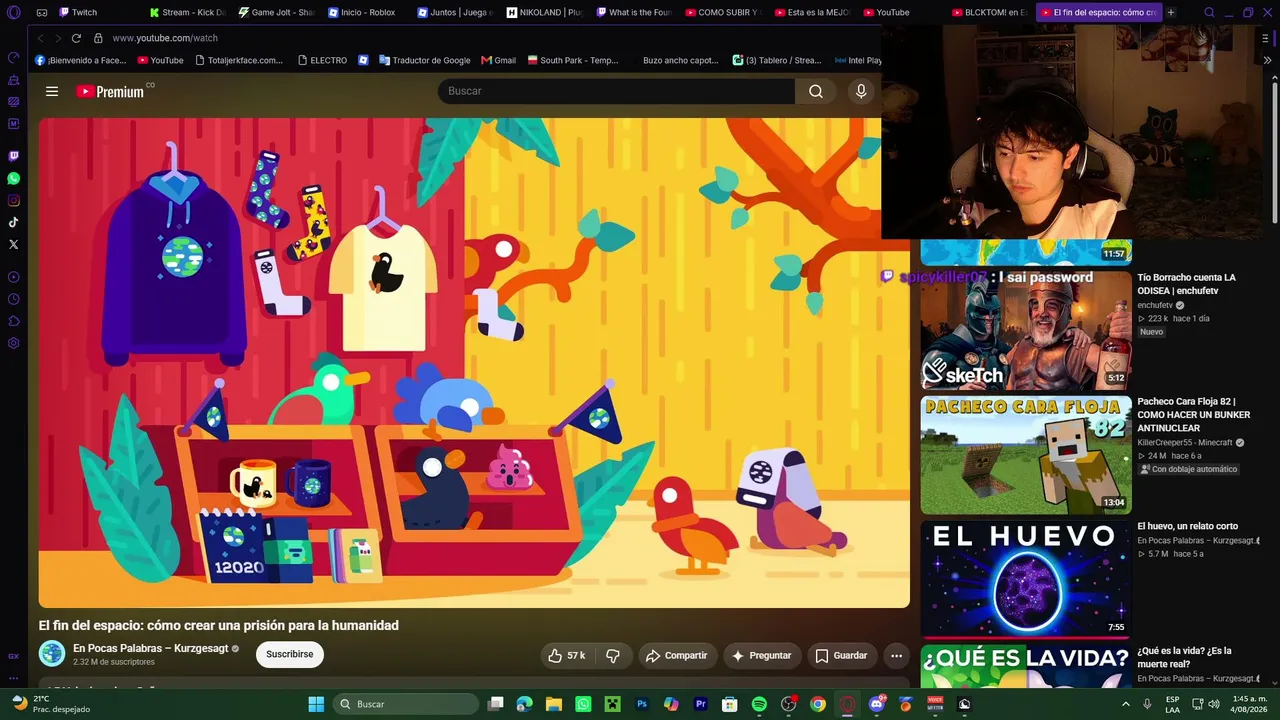The height and width of the screenshot is (720, 1280).
Task: Open the Traductor de Google bookmark
Action: (x=424, y=60)
